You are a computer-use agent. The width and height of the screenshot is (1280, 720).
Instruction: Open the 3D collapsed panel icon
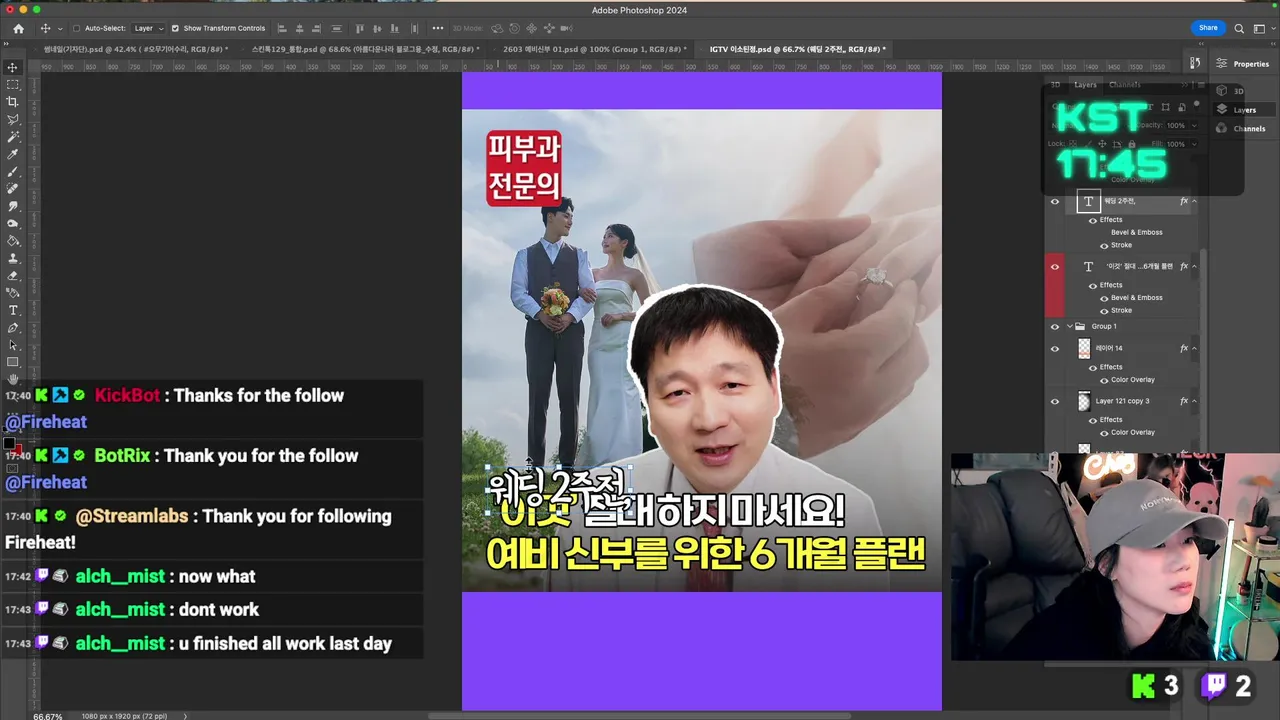[x=1221, y=91]
